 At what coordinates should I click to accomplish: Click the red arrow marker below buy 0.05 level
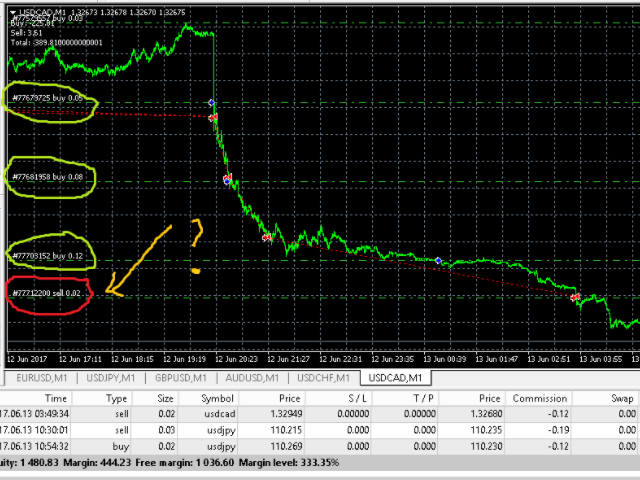(213, 118)
